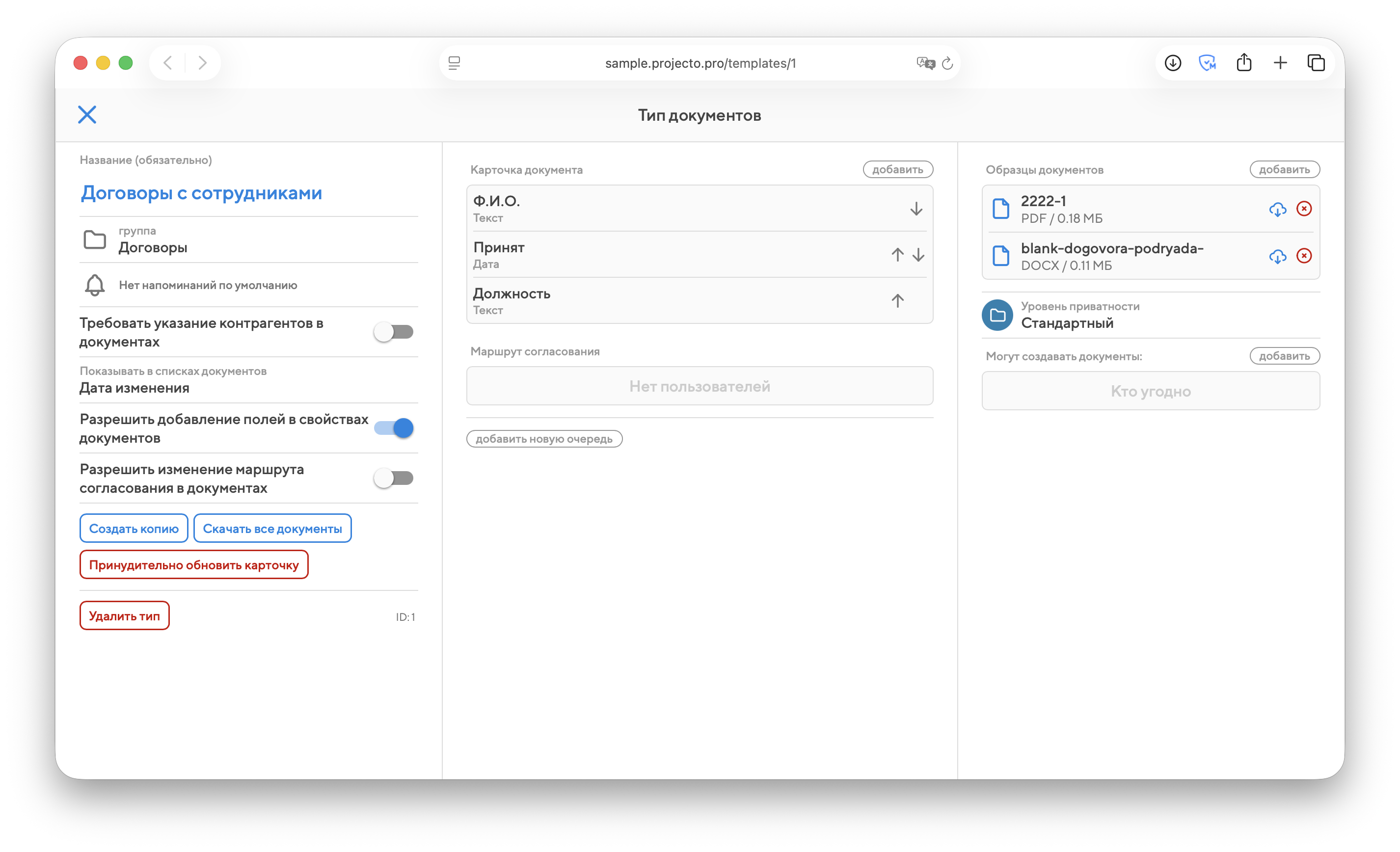Move the Ф.И.О. field down
The image size is (1400, 852).
coord(916,209)
